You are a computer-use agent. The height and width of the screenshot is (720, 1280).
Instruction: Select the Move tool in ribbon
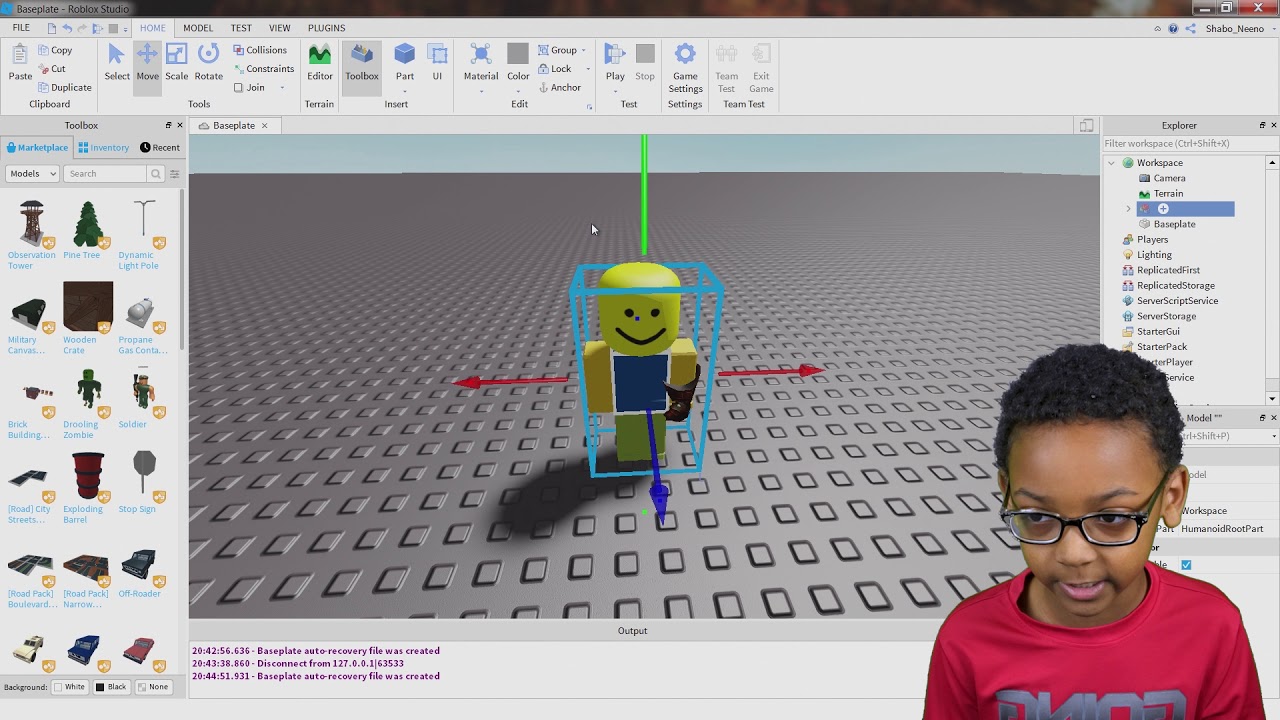147,62
